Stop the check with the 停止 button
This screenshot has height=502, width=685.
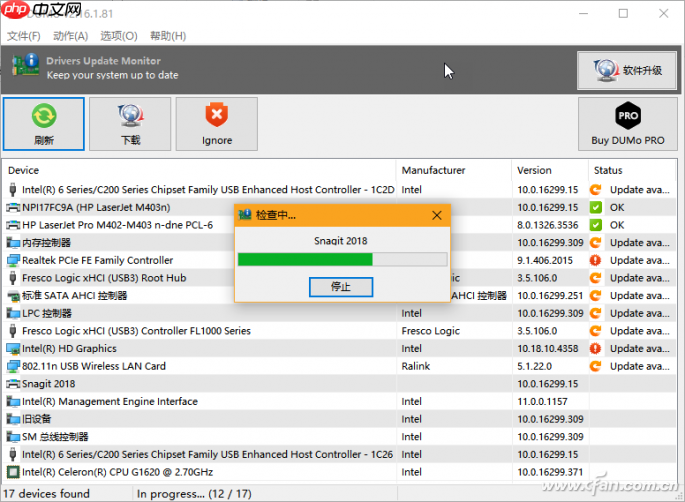341,287
